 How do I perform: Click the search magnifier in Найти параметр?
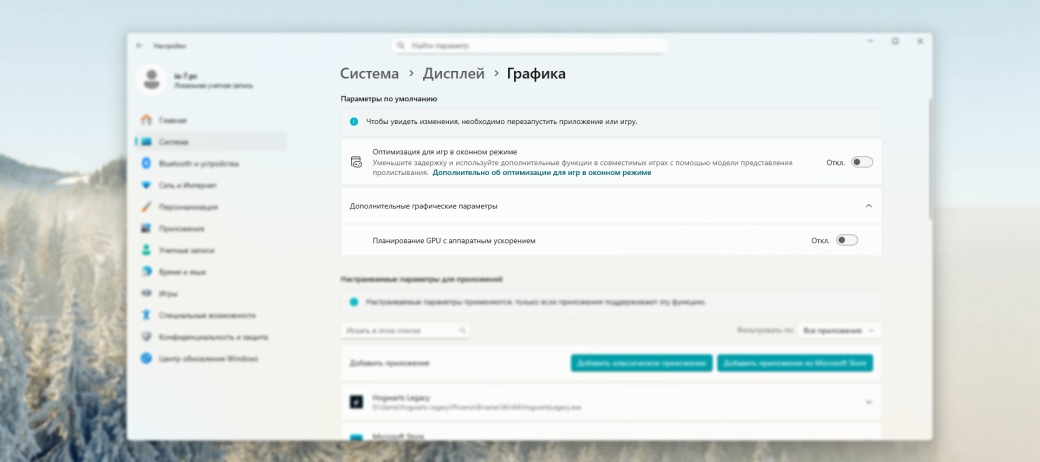point(401,46)
